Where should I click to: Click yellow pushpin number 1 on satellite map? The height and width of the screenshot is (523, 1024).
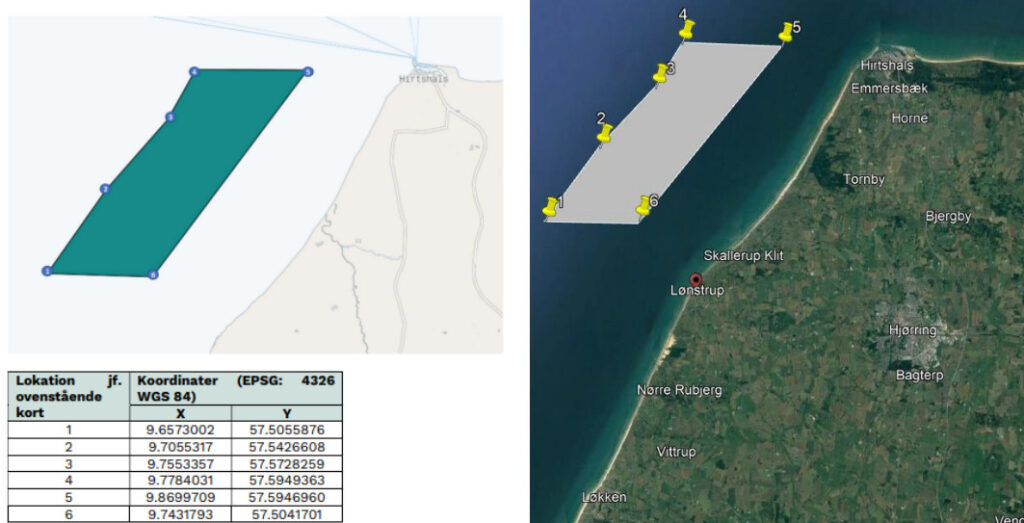549,206
